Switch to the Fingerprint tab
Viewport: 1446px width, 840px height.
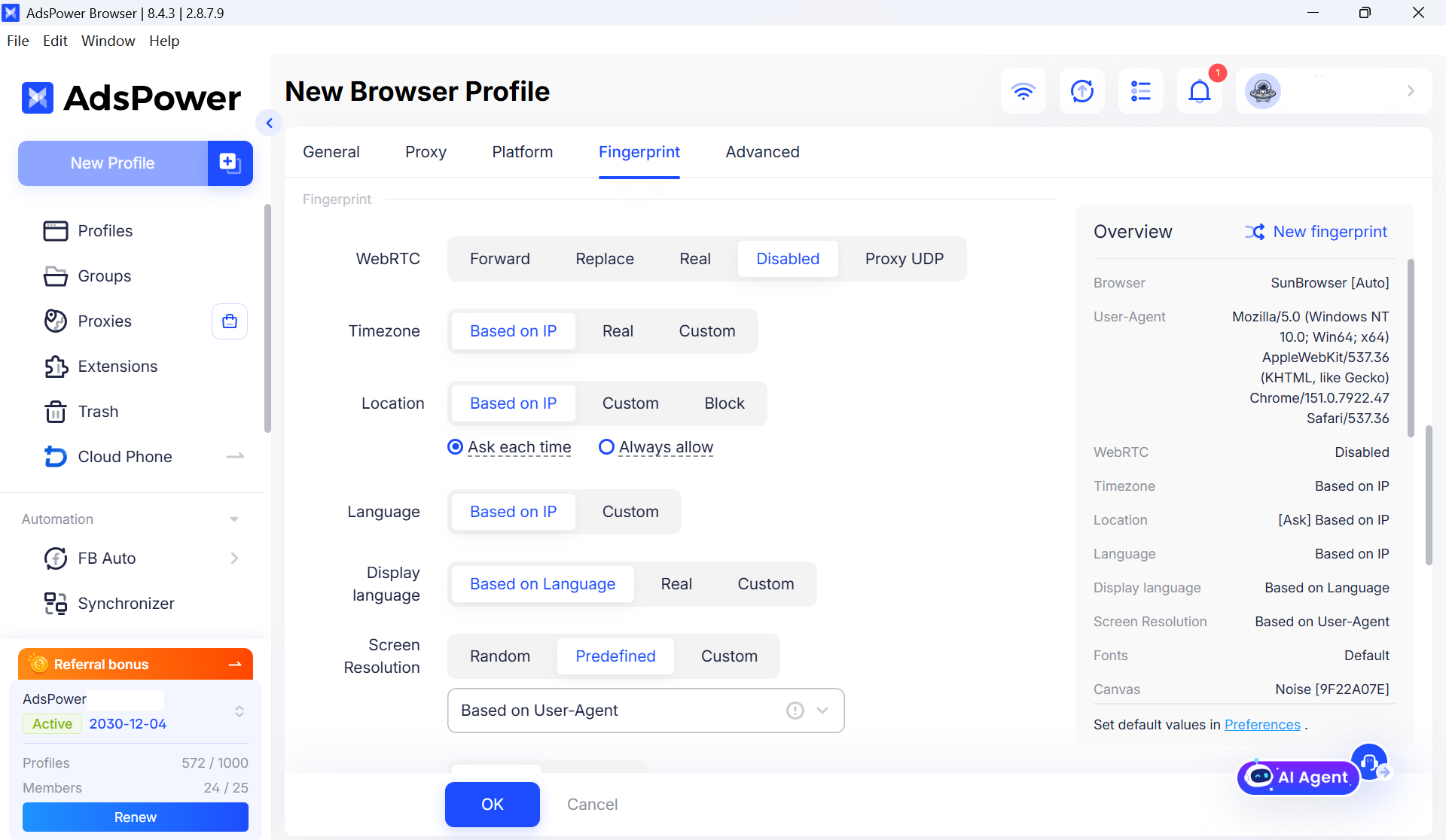pyautogui.click(x=639, y=152)
